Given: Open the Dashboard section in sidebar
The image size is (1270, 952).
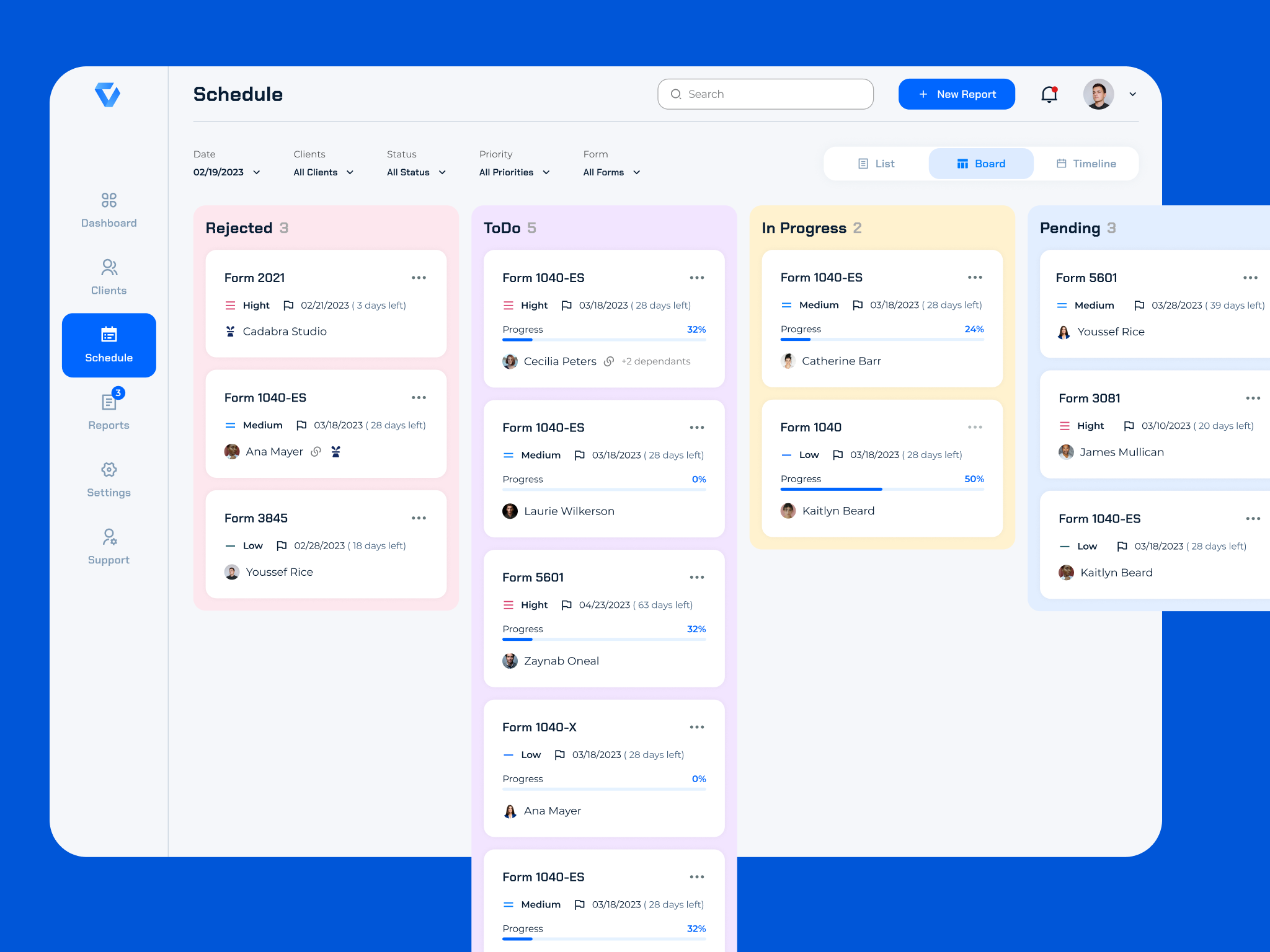Looking at the screenshot, I should pyautogui.click(x=109, y=211).
